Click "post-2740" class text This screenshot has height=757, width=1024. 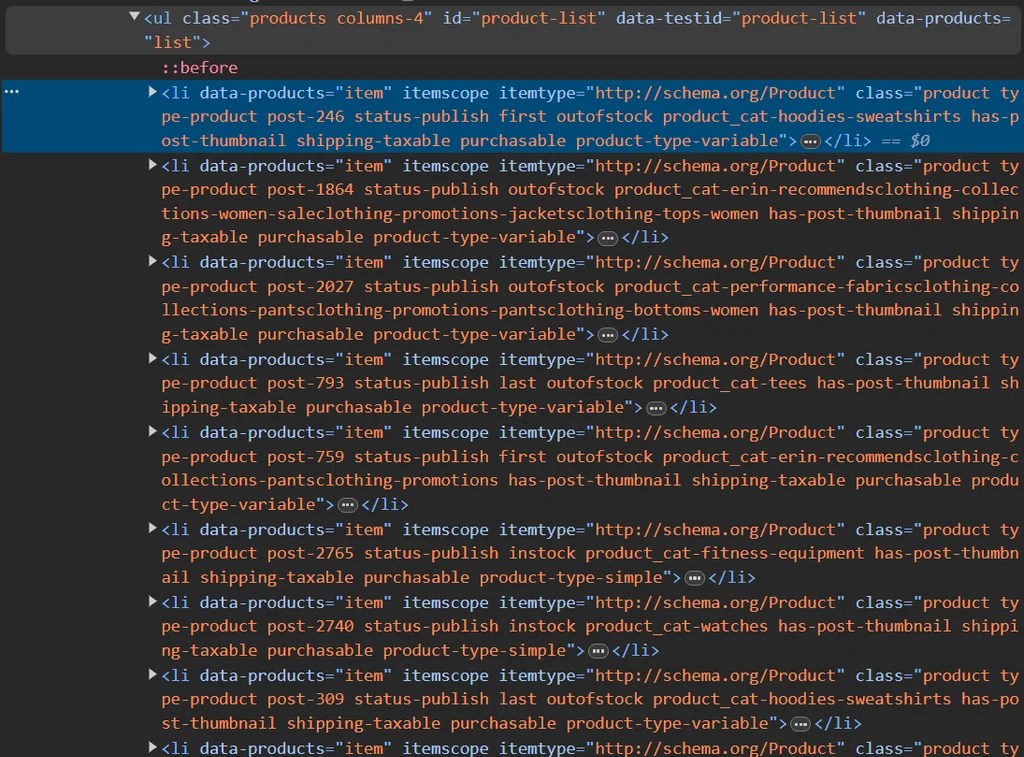point(310,626)
